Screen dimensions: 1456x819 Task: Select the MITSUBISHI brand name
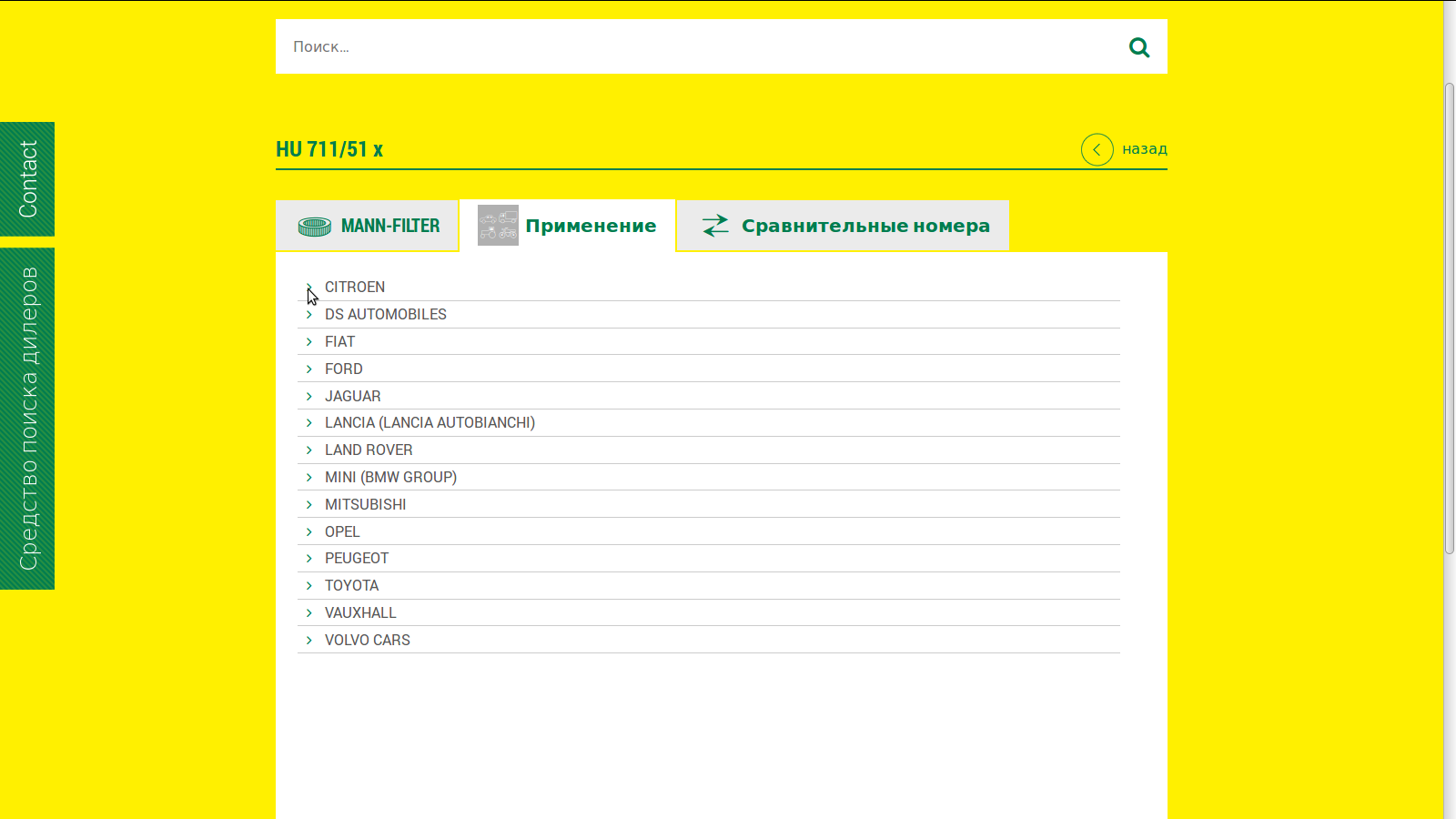tap(366, 505)
